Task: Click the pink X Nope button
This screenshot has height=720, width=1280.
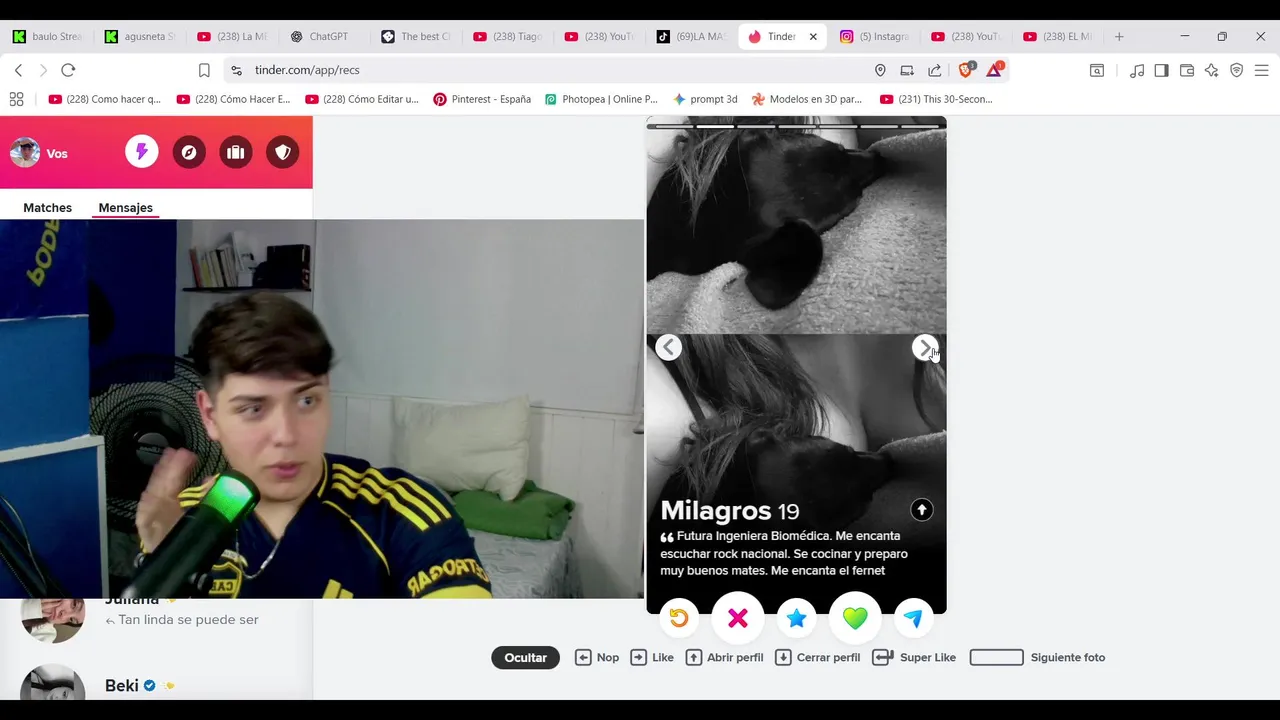Action: click(738, 618)
